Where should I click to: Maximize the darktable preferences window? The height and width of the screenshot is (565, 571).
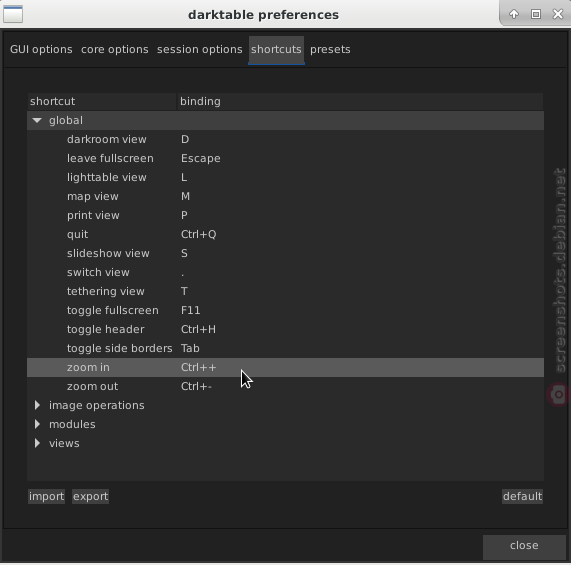click(536, 14)
